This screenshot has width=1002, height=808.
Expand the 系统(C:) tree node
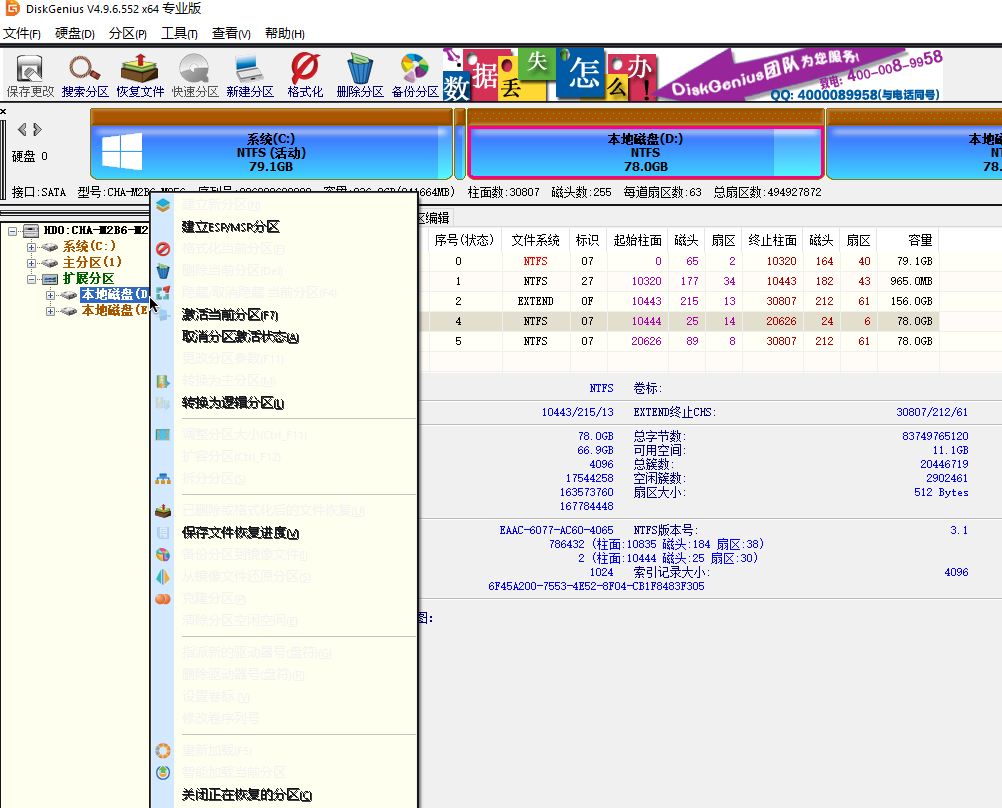point(31,247)
